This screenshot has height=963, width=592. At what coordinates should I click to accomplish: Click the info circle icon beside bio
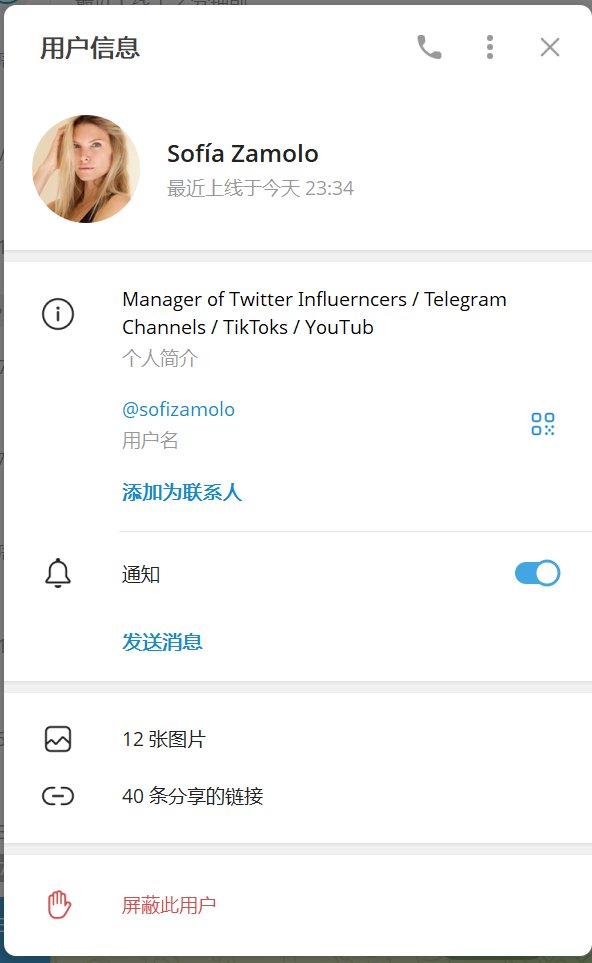[58, 314]
